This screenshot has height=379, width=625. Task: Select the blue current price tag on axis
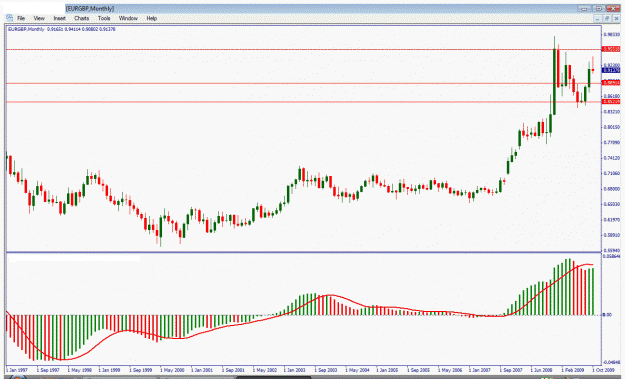tap(611, 70)
